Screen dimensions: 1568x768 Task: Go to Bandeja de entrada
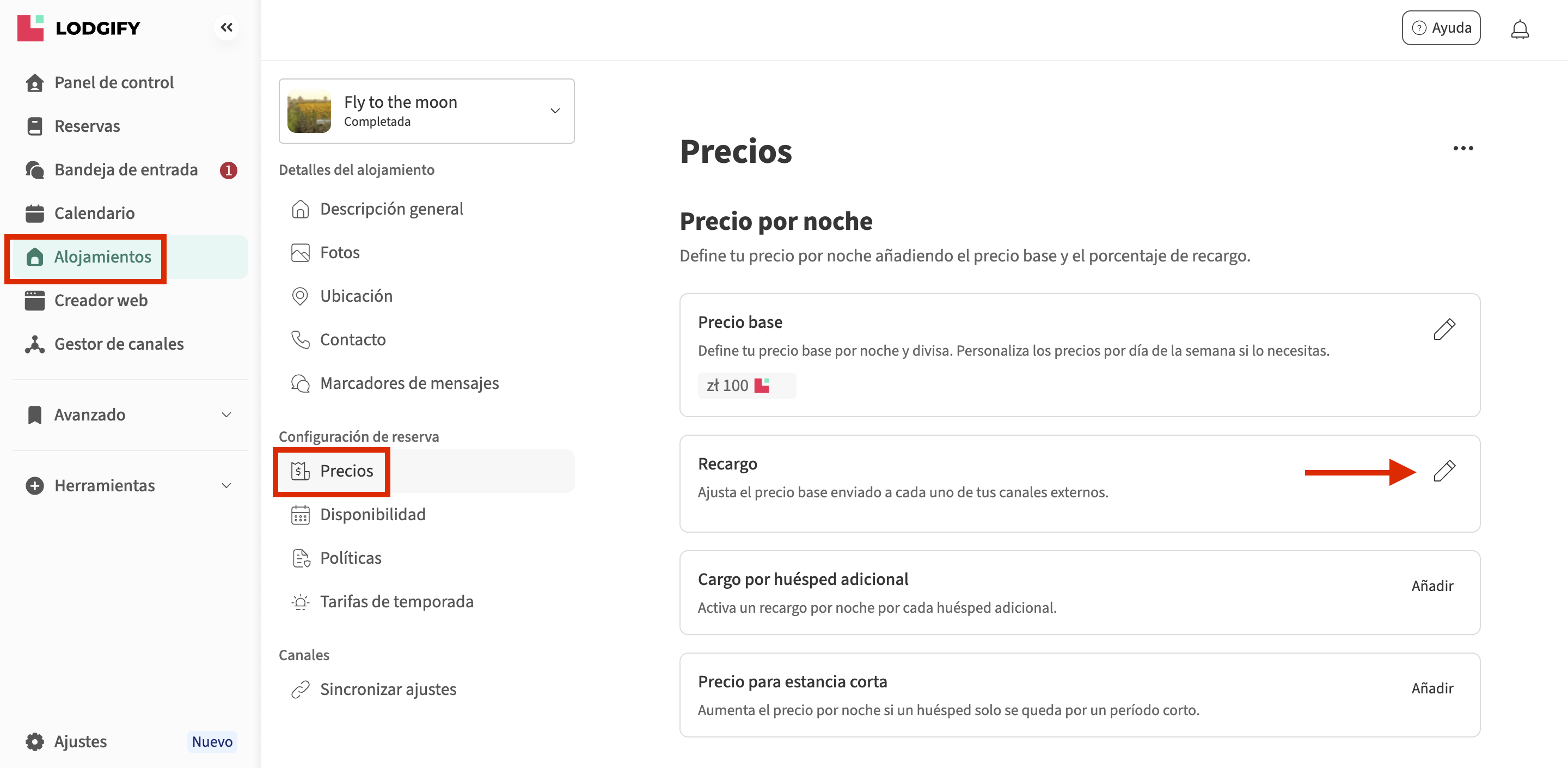coord(125,169)
